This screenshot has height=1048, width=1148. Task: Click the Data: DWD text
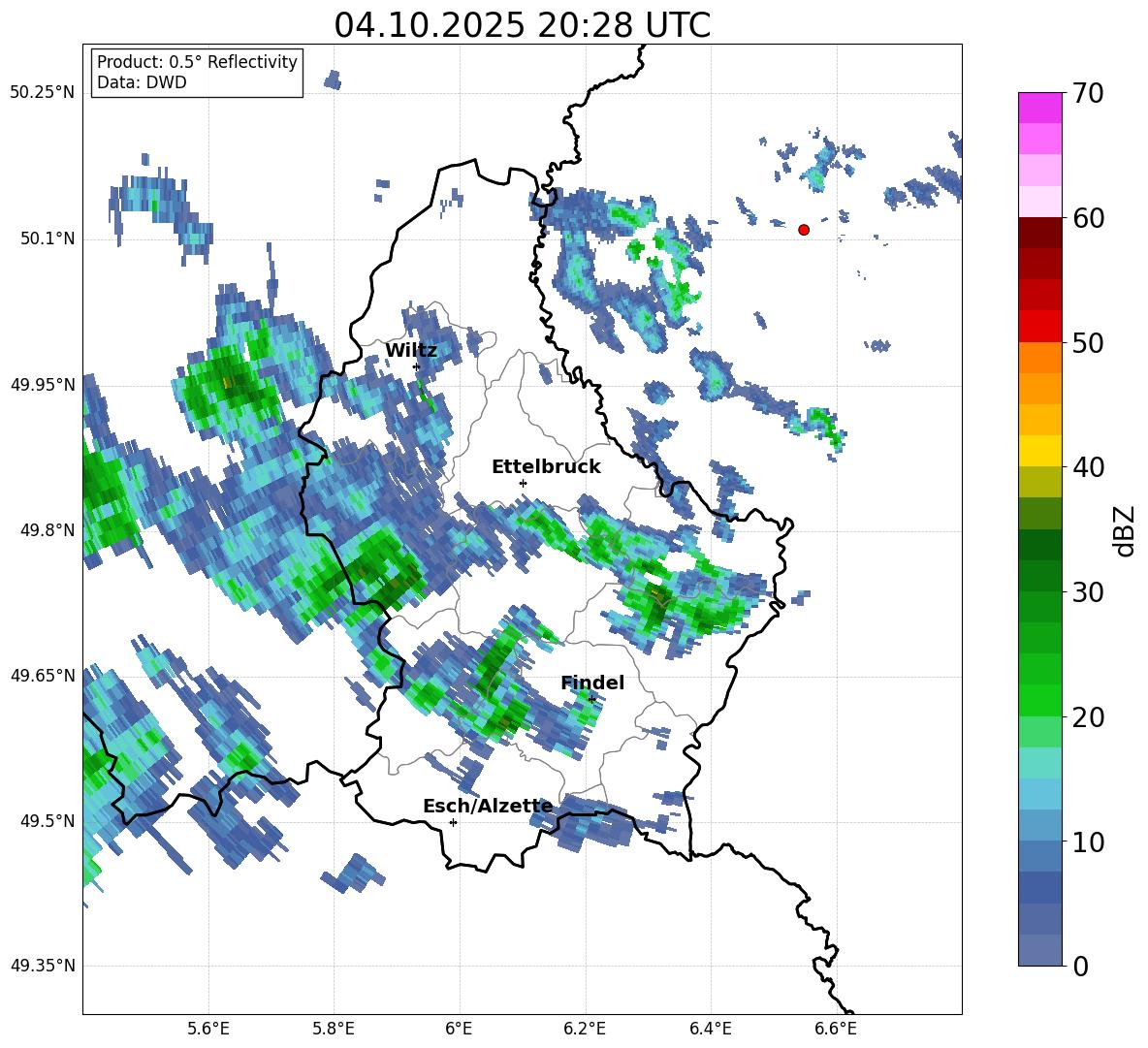click(x=142, y=82)
